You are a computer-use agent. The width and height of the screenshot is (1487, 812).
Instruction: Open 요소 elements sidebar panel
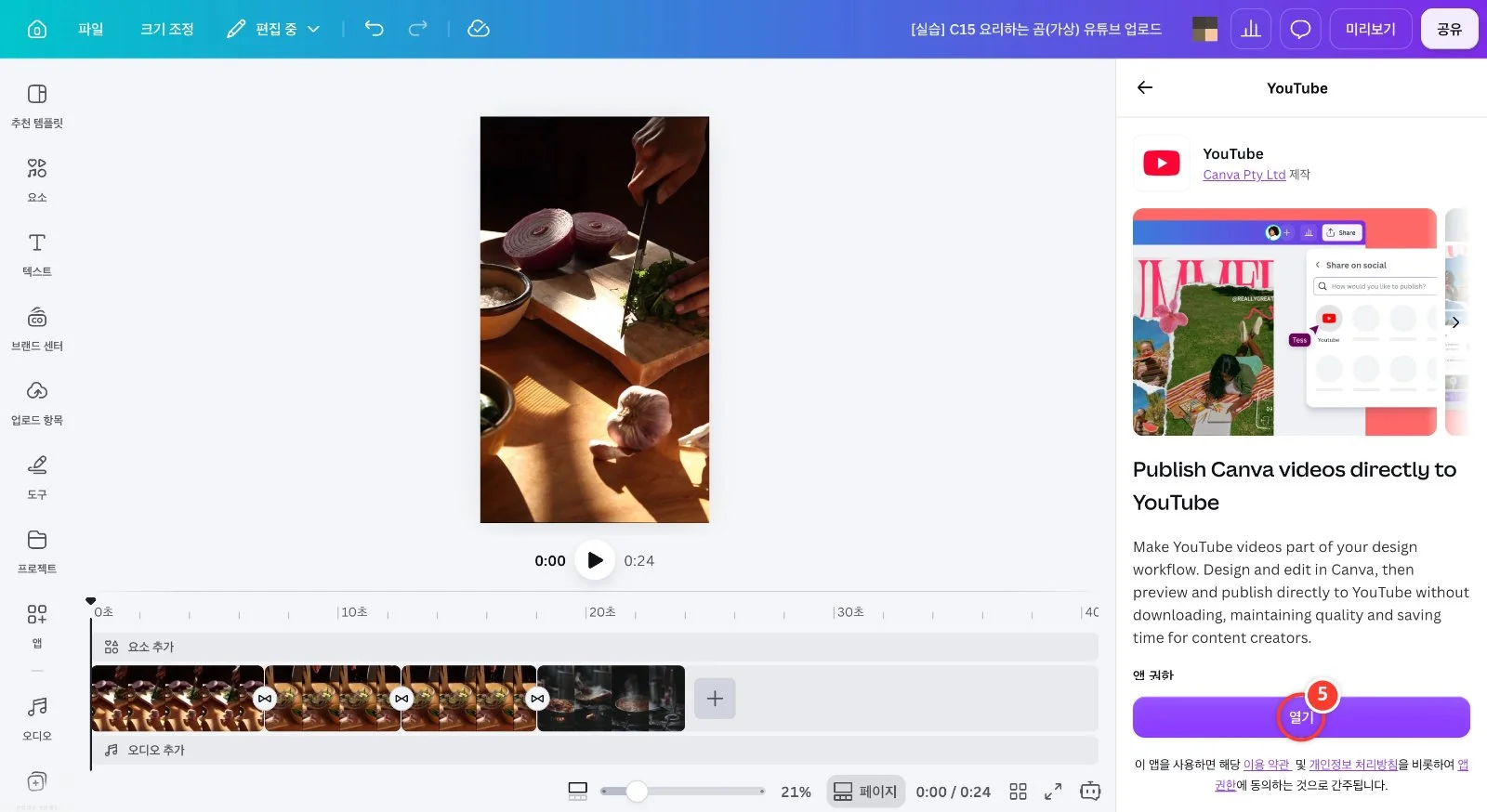click(x=37, y=180)
